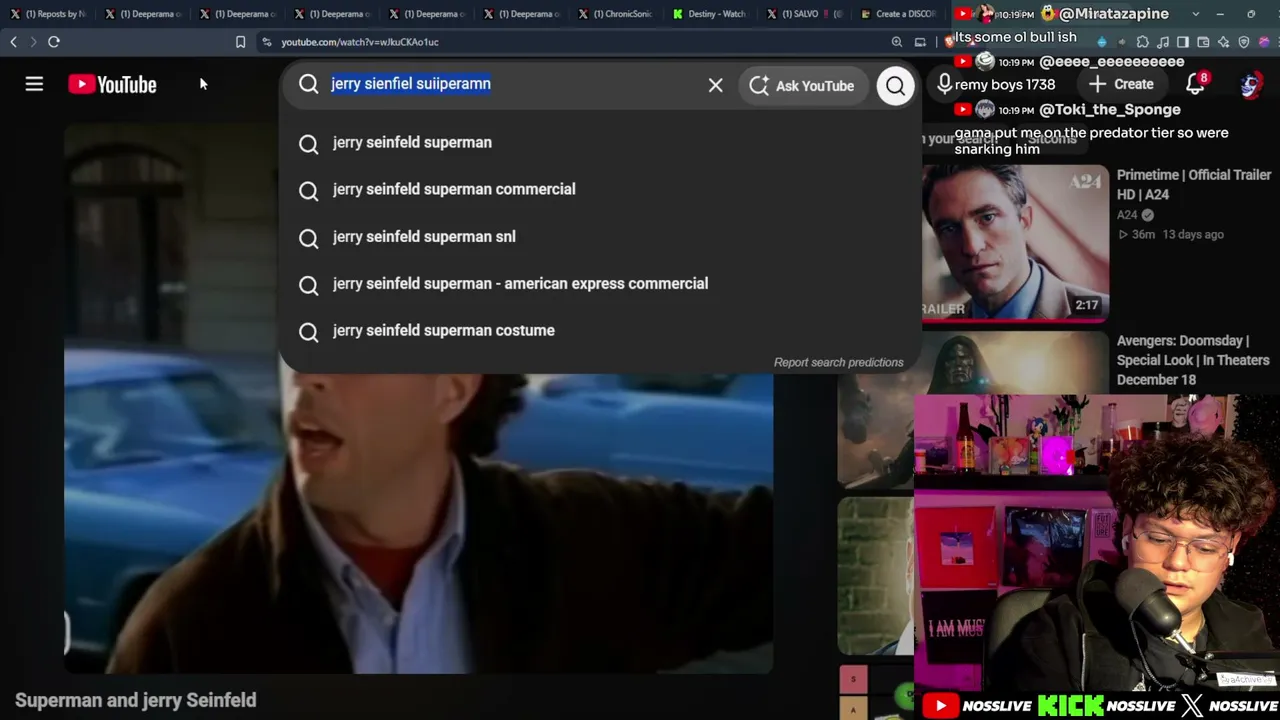This screenshot has width=1280, height=720.
Task: Open site info icon in address bar
Action: pyautogui.click(x=267, y=42)
